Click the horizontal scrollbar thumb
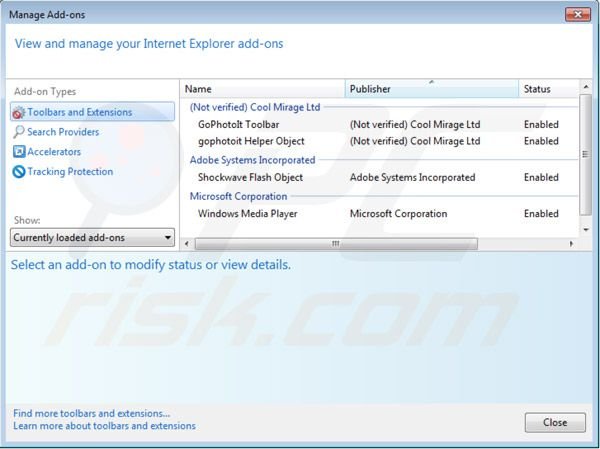 pos(336,244)
